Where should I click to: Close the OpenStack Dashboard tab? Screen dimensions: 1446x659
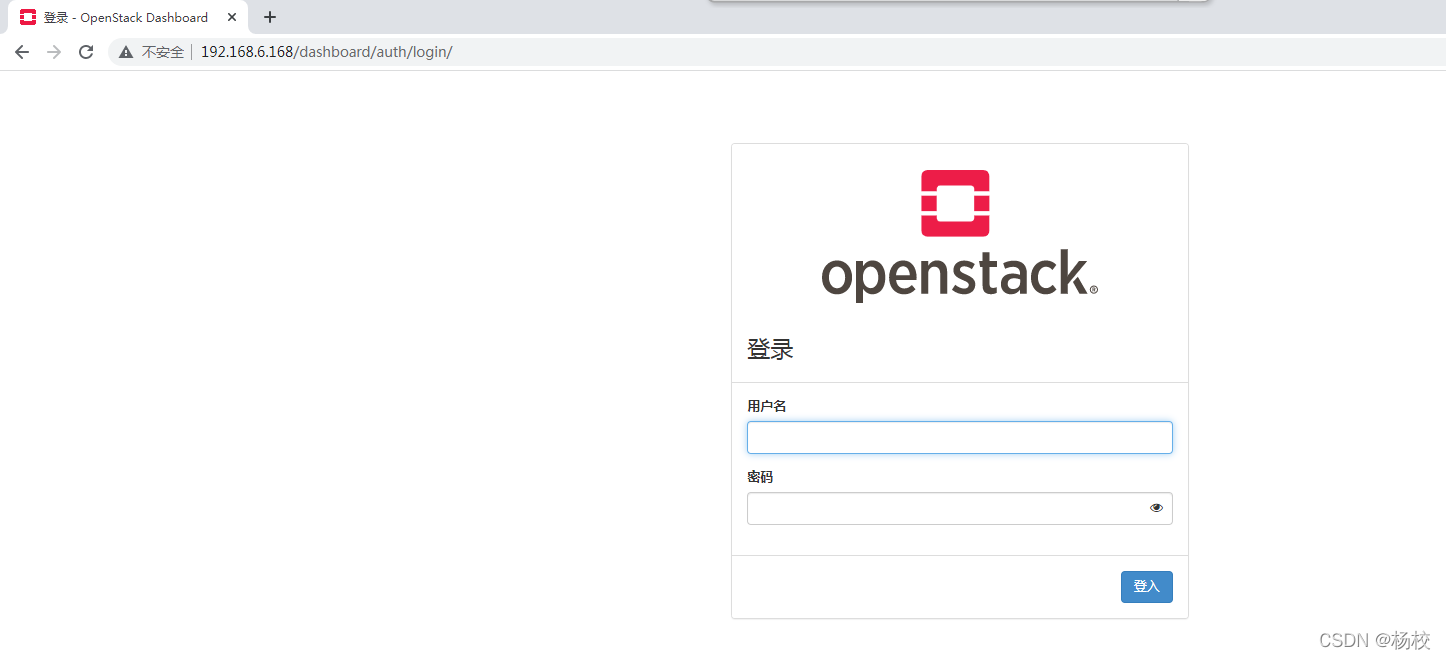(x=232, y=17)
